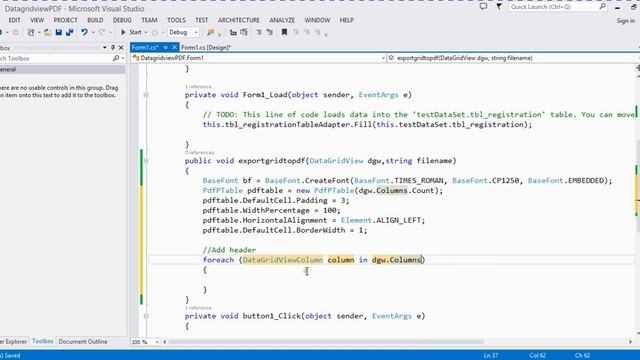Open the Start button dropdown arrow
This screenshot has width=640, height=360.
tap(146, 32)
